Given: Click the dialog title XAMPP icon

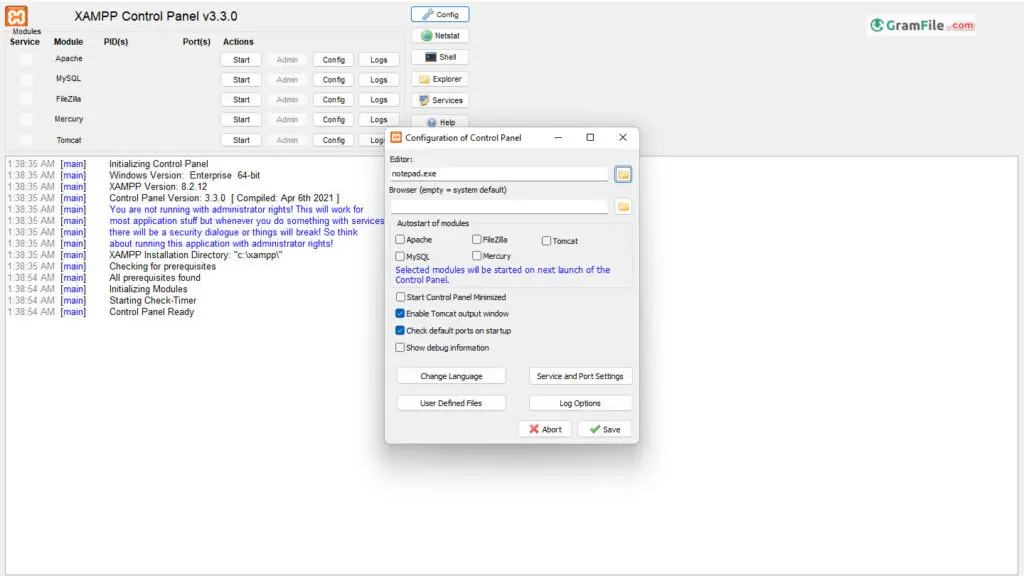Looking at the screenshot, I should pos(396,137).
